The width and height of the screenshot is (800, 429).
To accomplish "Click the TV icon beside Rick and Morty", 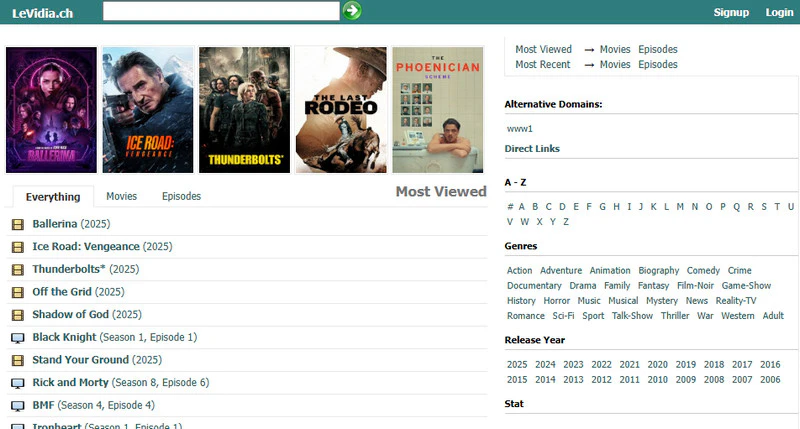I will click(18, 383).
